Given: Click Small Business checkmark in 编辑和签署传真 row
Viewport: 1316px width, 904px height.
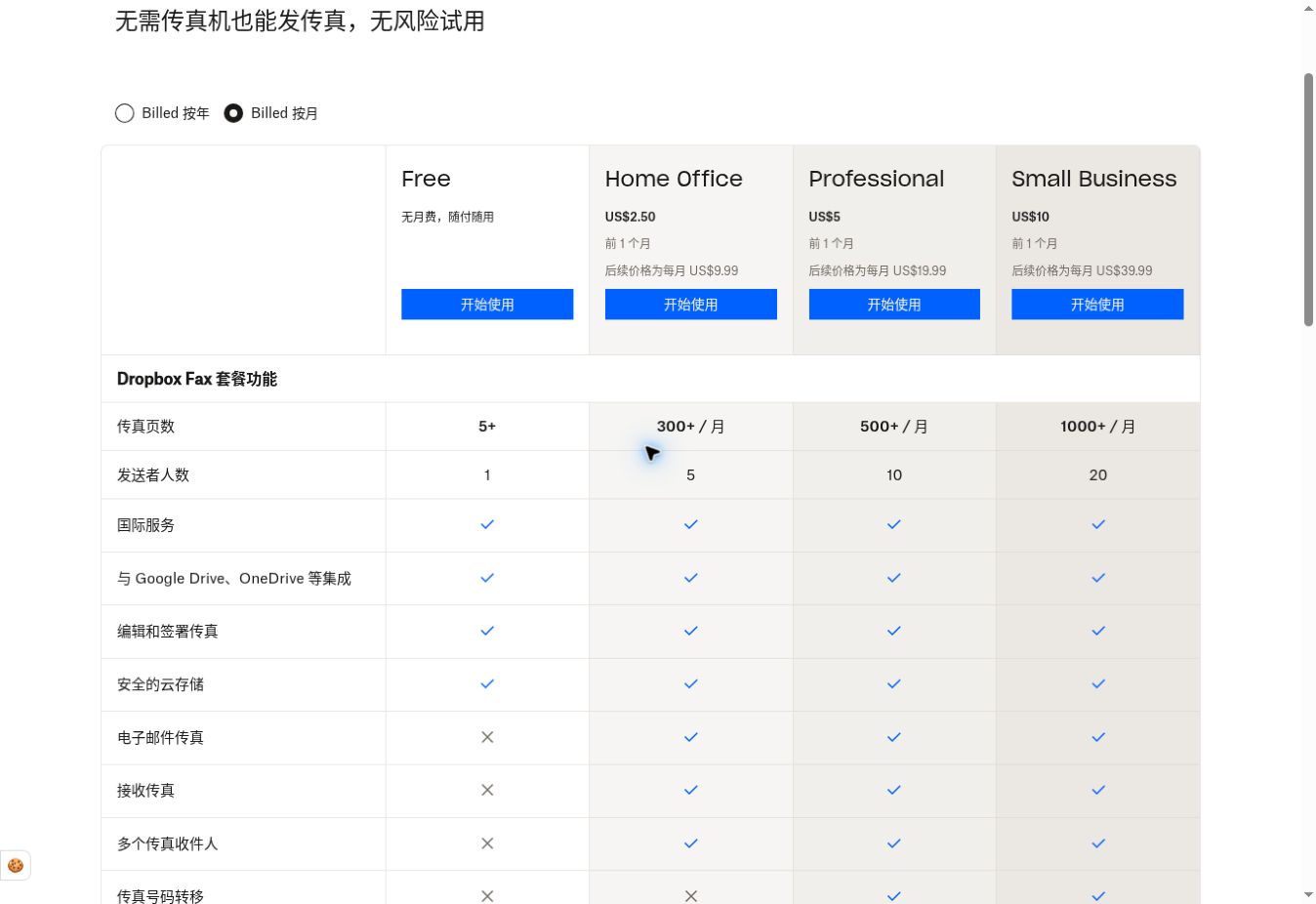Looking at the screenshot, I should click(x=1098, y=631).
